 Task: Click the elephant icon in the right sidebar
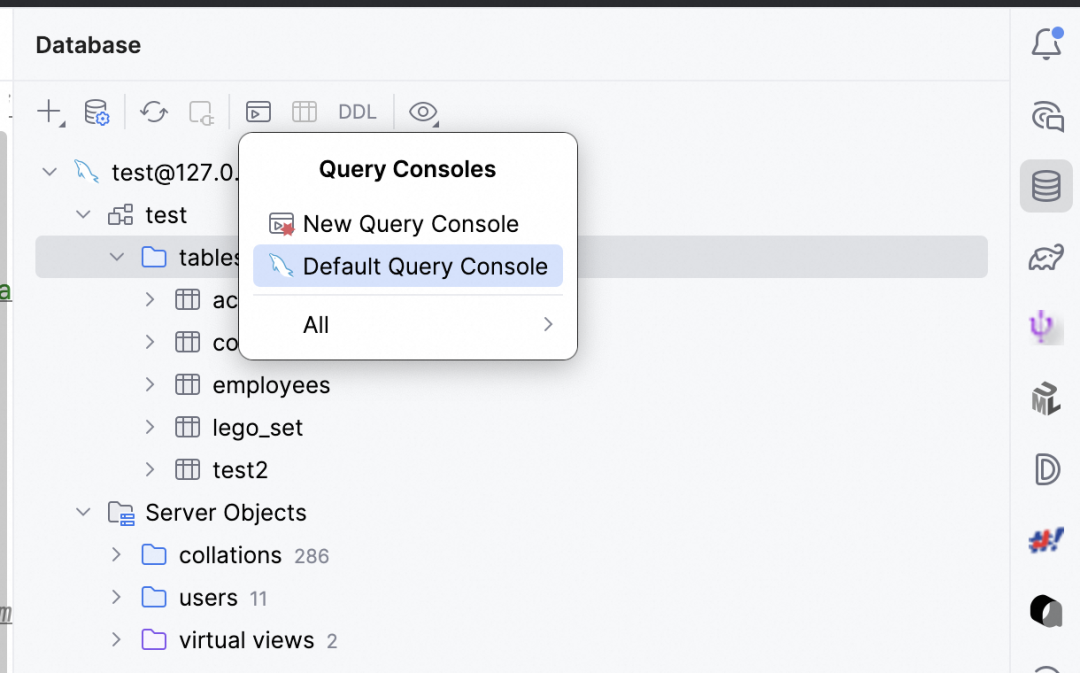pos(1046,257)
